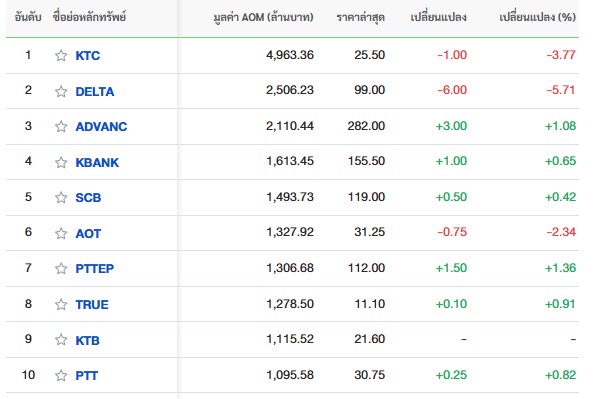Click the อันดับ ranking column header
The image size is (595, 399).
pyautogui.click(x=28, y=17)
